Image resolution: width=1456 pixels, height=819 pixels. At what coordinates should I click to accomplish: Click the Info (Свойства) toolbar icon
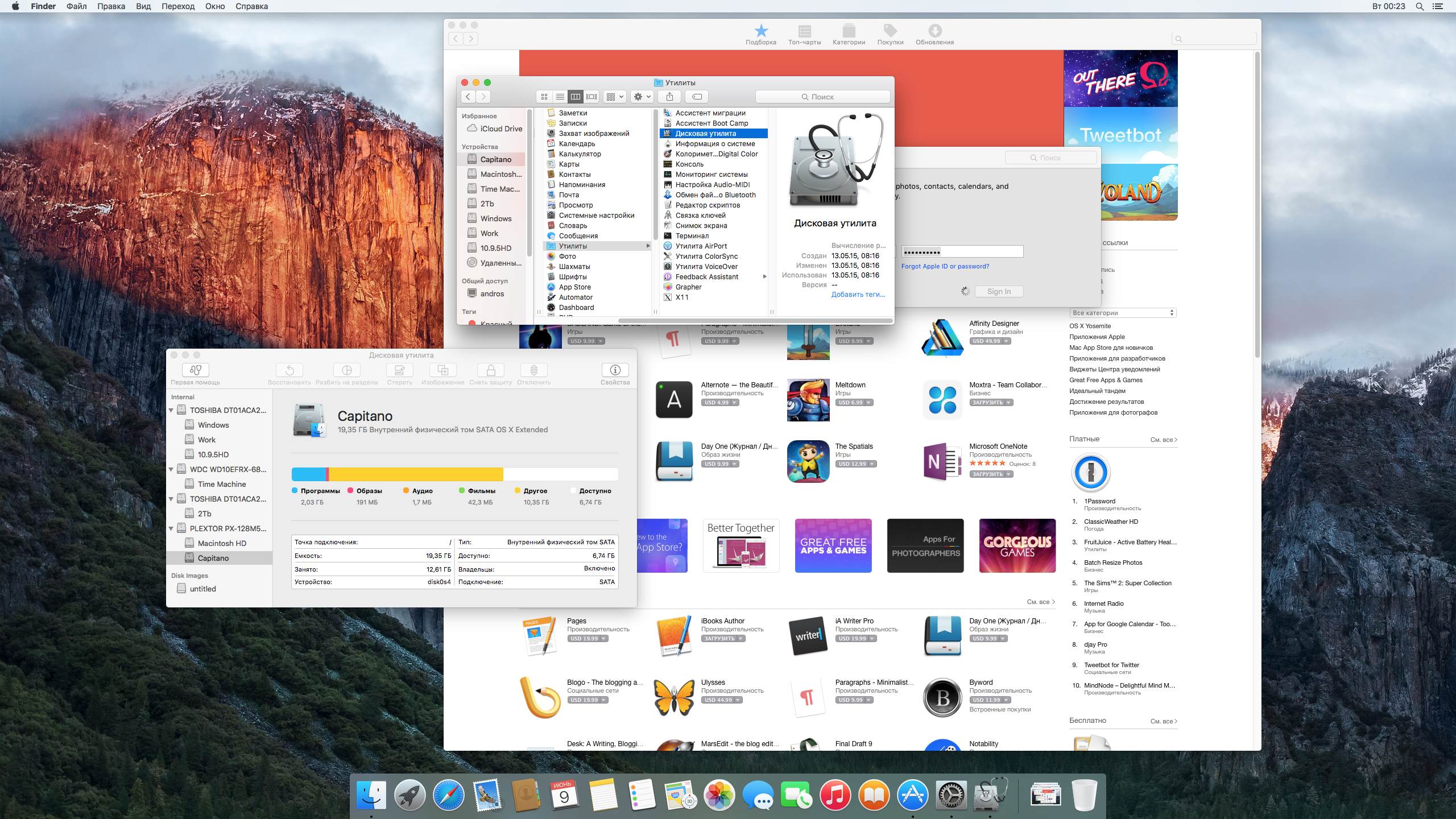point(615,370)
